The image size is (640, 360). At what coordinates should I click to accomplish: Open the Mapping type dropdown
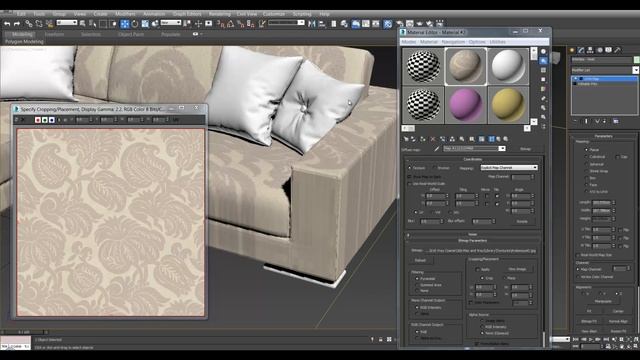(509, 168)
